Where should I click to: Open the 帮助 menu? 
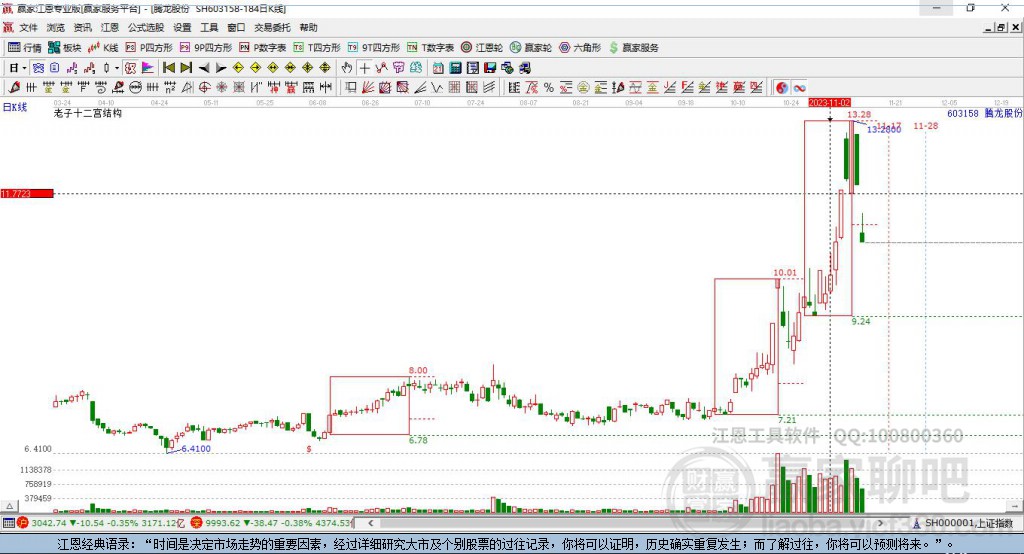click(308, 27)
